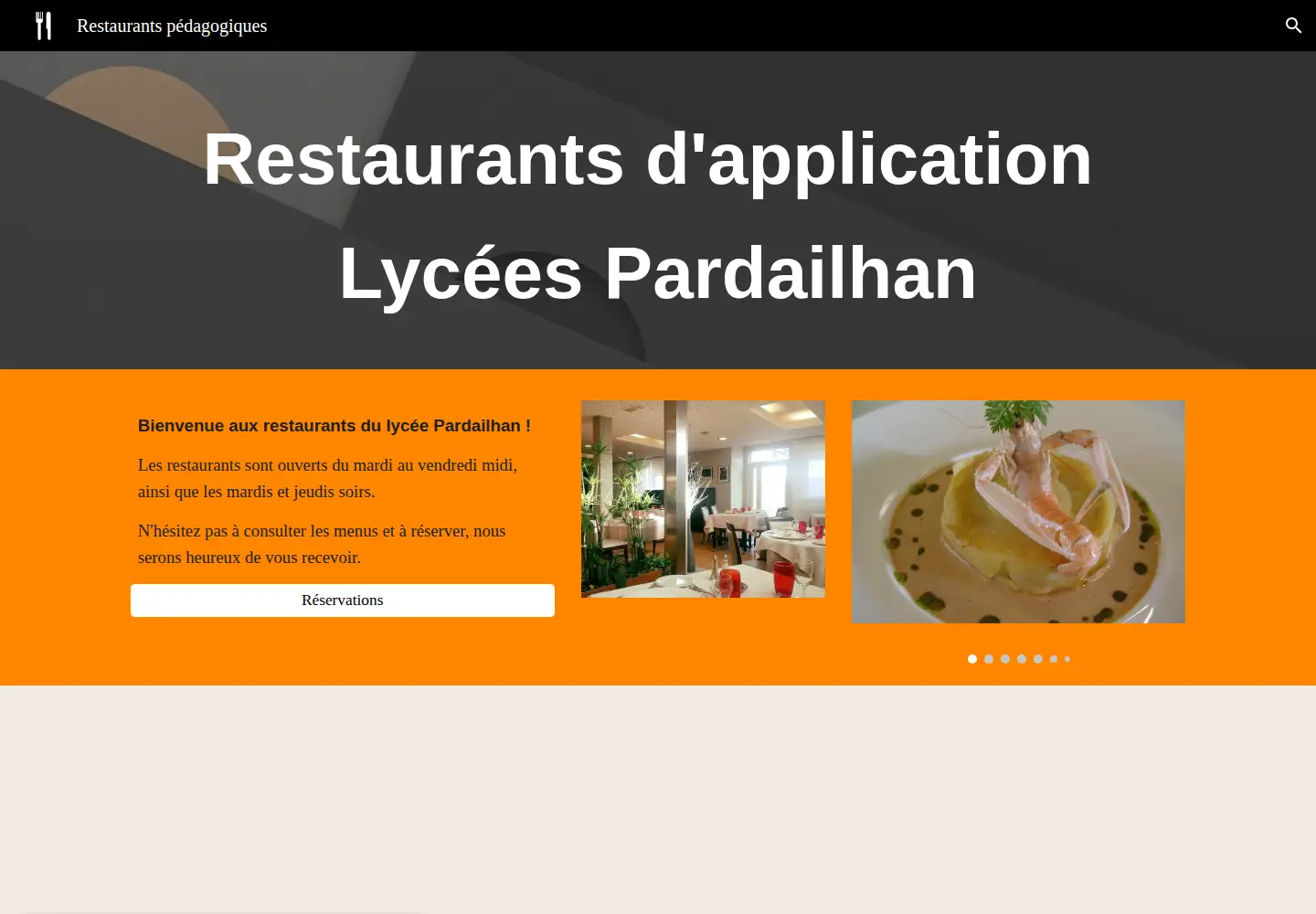Select the first carousel dot
1316x914 pixels.
tap(972, 659)
